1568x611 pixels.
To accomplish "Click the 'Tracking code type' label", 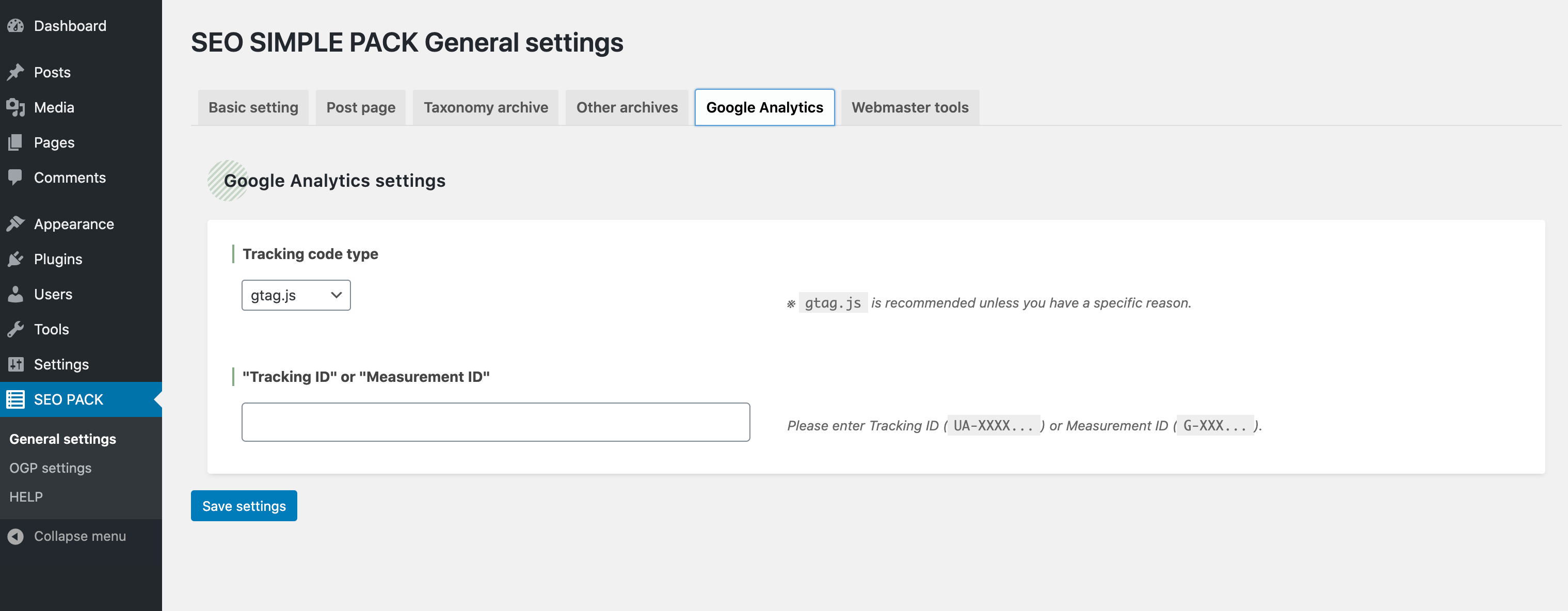I will [310, 254].
